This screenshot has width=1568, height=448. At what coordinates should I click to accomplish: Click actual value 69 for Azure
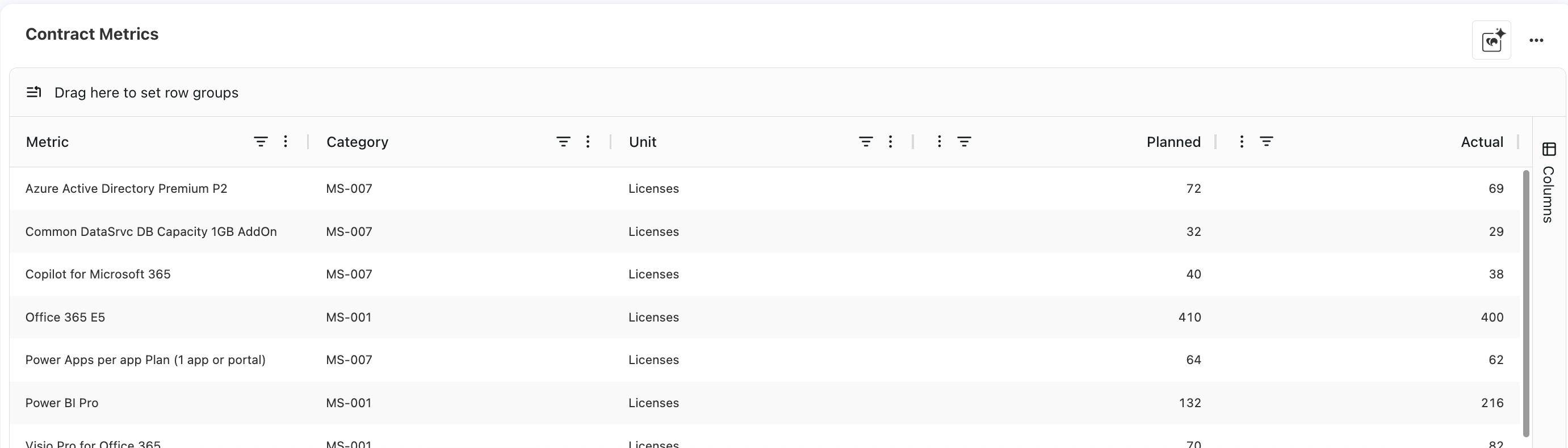1496,189
